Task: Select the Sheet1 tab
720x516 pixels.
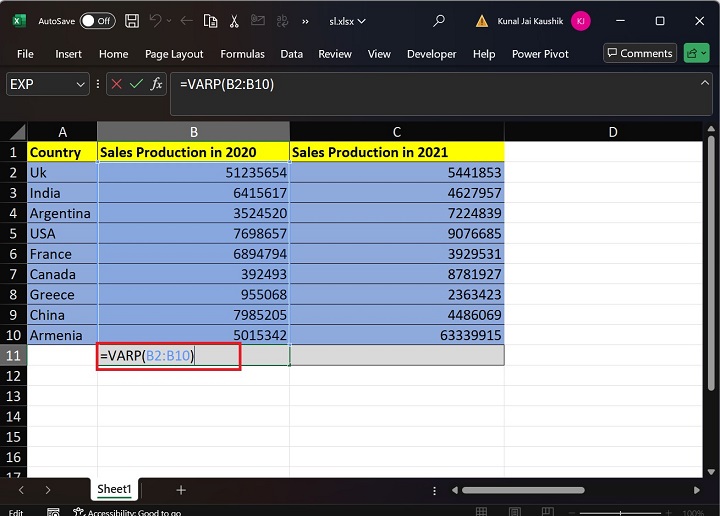Action: [x=114, y=490]
